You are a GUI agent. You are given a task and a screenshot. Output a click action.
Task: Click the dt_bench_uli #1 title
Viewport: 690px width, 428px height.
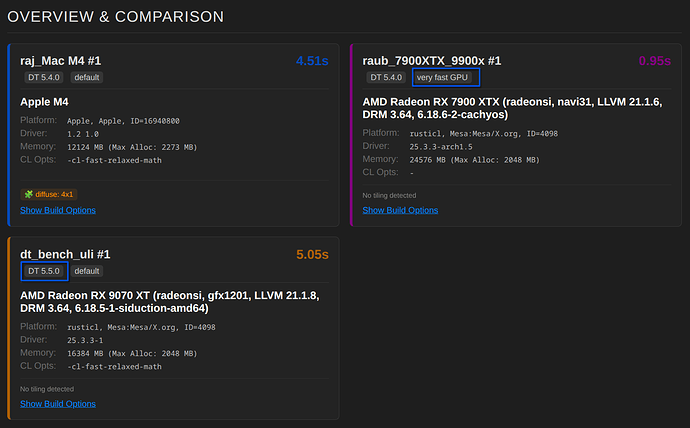pyautogui.click(x=65, y=254)
